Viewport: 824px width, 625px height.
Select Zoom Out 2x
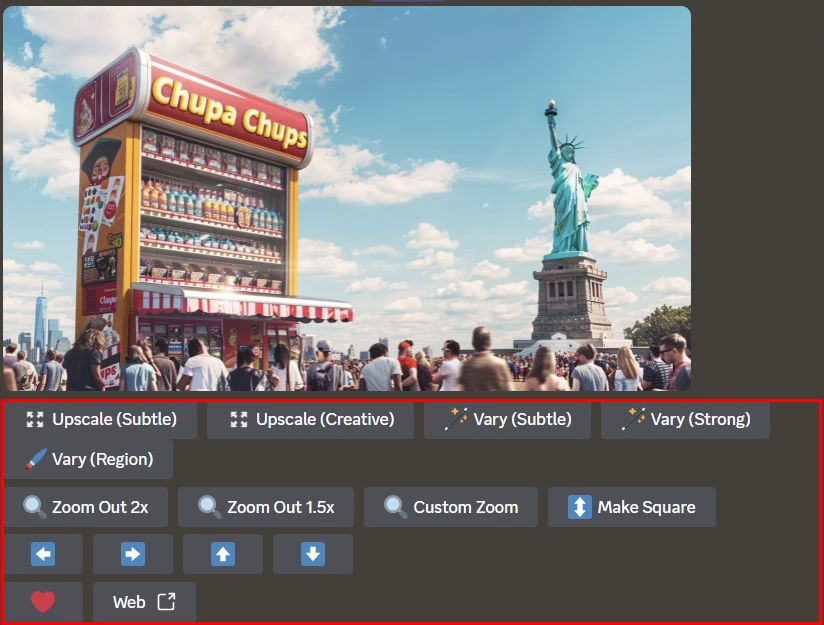point(86,507)
